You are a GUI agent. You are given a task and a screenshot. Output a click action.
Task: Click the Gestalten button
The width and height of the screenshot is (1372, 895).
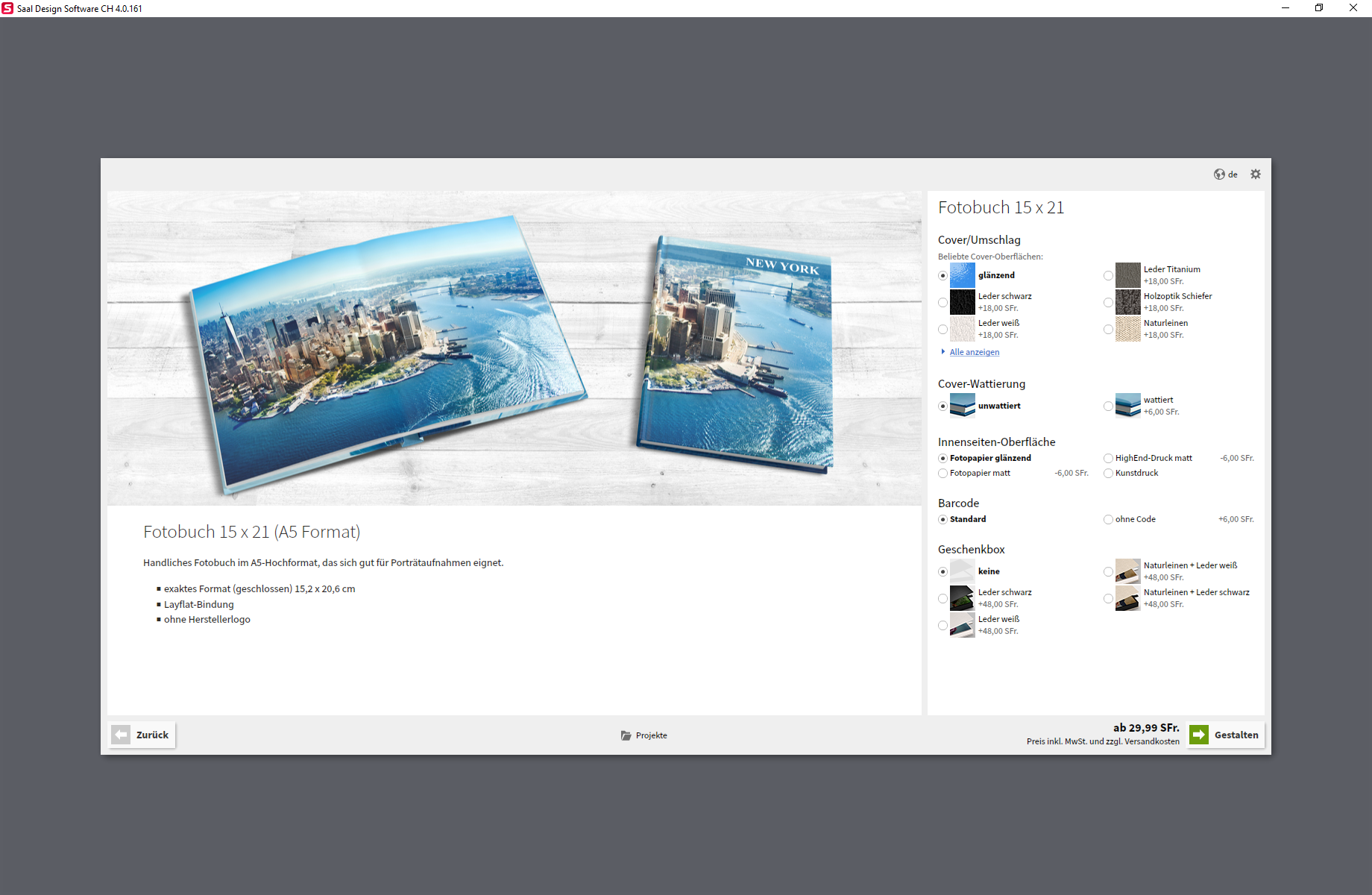[1226, 735]
